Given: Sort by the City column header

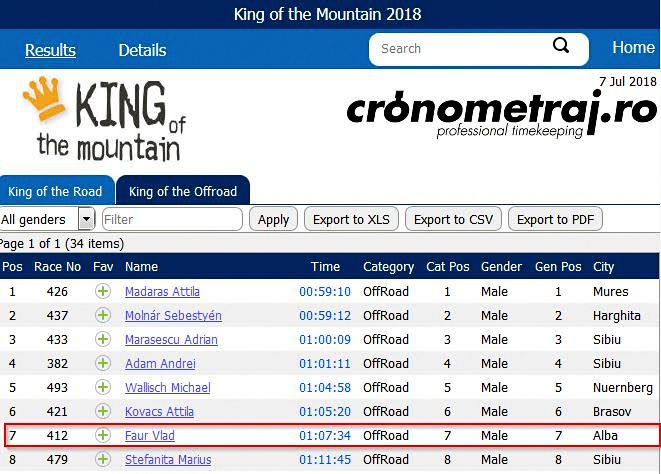Looking at the screenshot, I should [x=603, y=267].
